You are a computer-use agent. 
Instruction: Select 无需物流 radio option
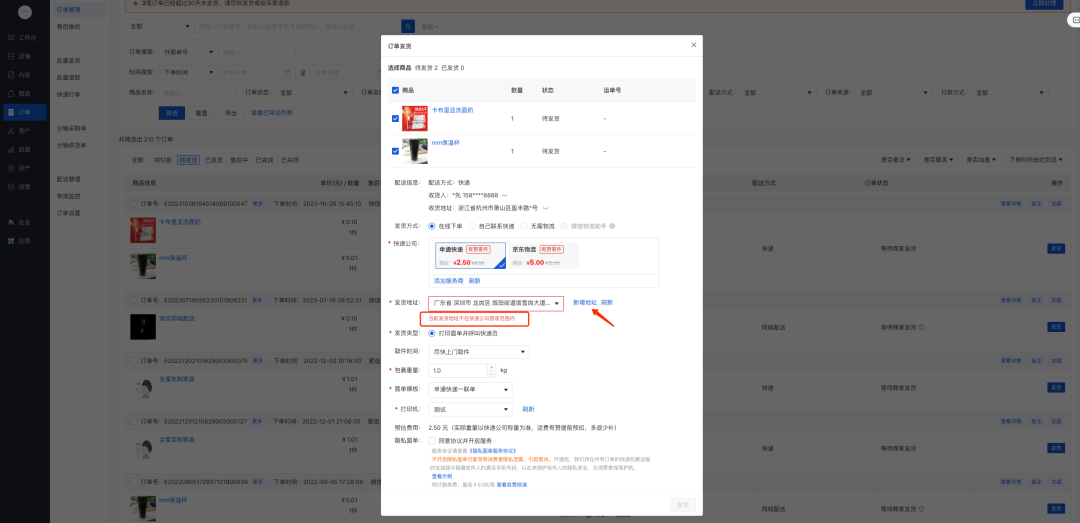pyautogui.click(x=524, y=226)
